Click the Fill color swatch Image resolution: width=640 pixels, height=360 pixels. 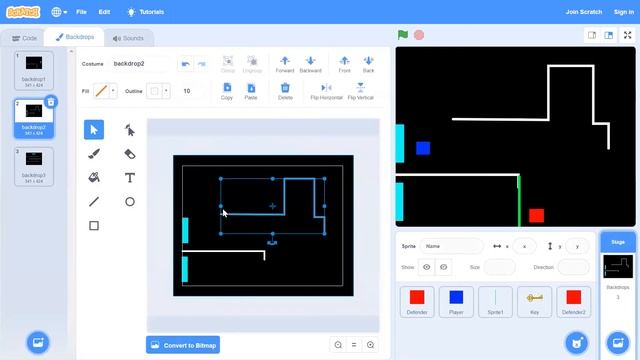click(101, 91)
